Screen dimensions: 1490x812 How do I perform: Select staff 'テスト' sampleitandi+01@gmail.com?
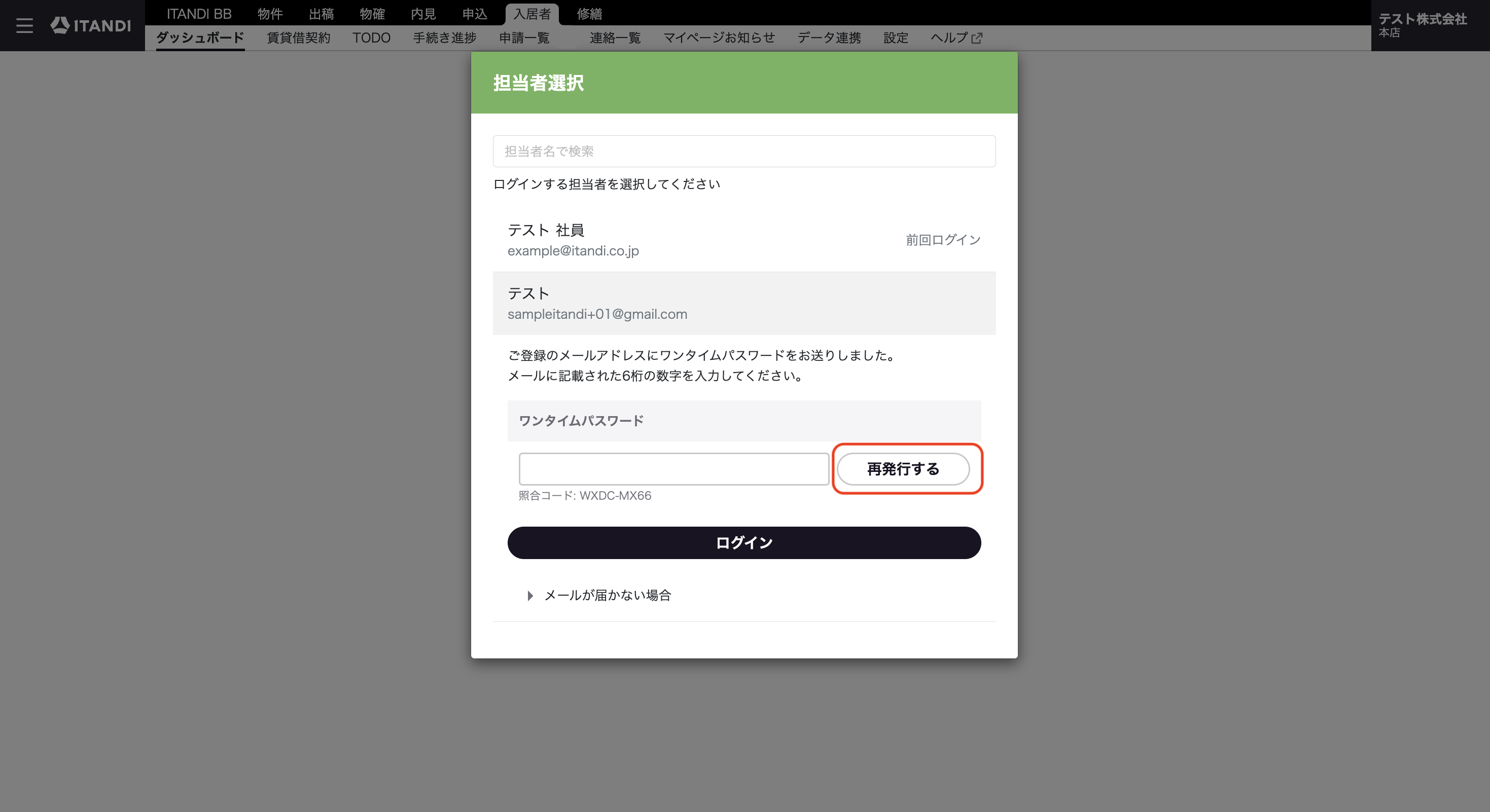[744, 304]
